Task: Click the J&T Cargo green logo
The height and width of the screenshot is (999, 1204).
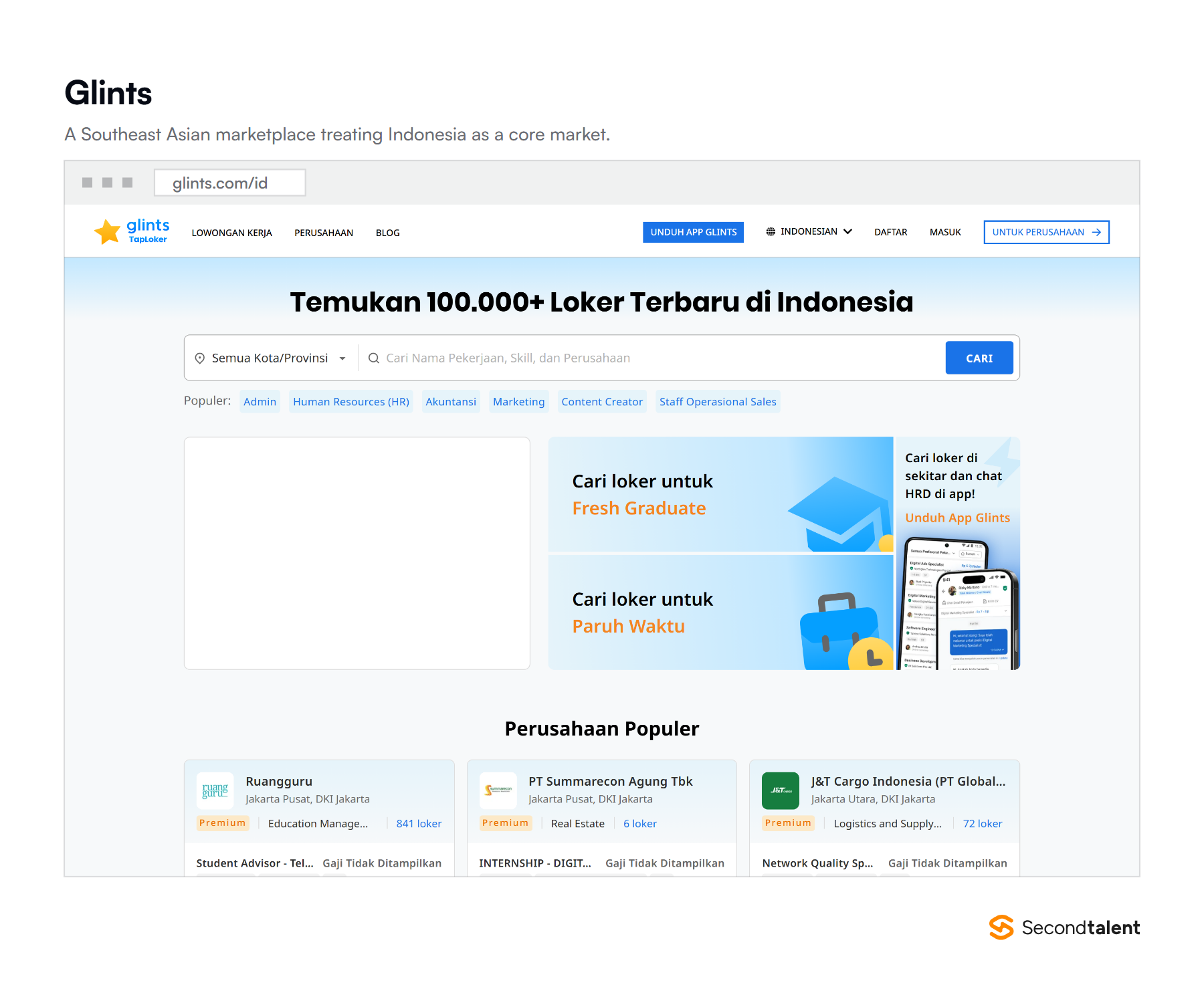Action: pyautogui.click(x=781, y=791)
